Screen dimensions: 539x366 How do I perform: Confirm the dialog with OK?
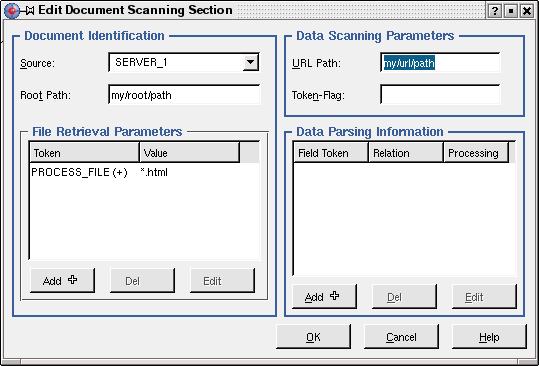[x=314, y=337]
